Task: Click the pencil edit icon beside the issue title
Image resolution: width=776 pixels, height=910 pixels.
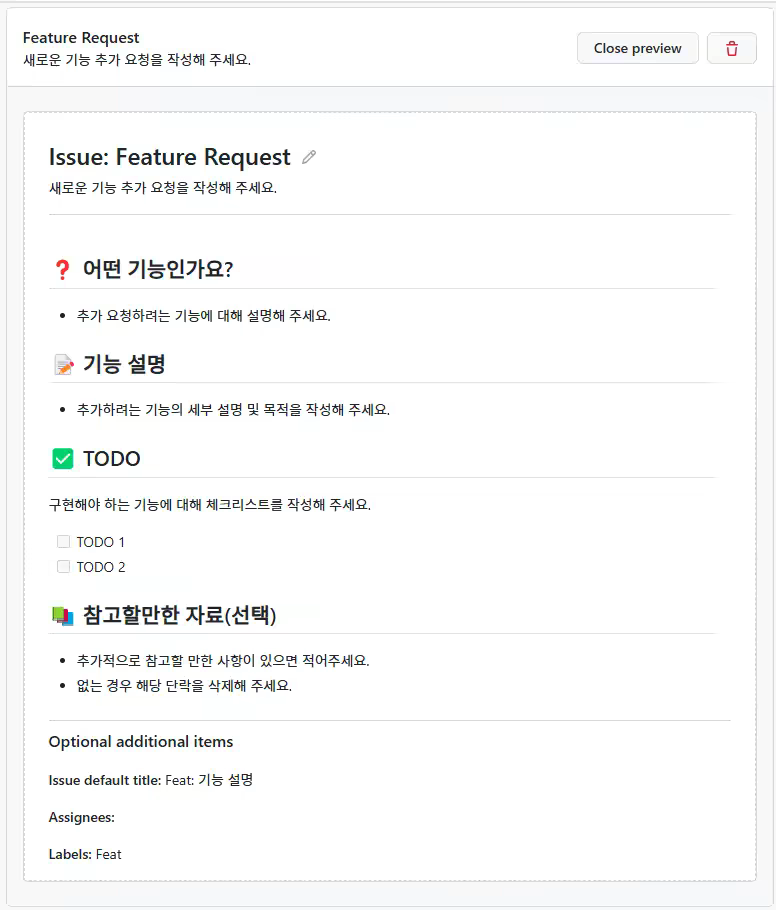Action: pos(308,156)
